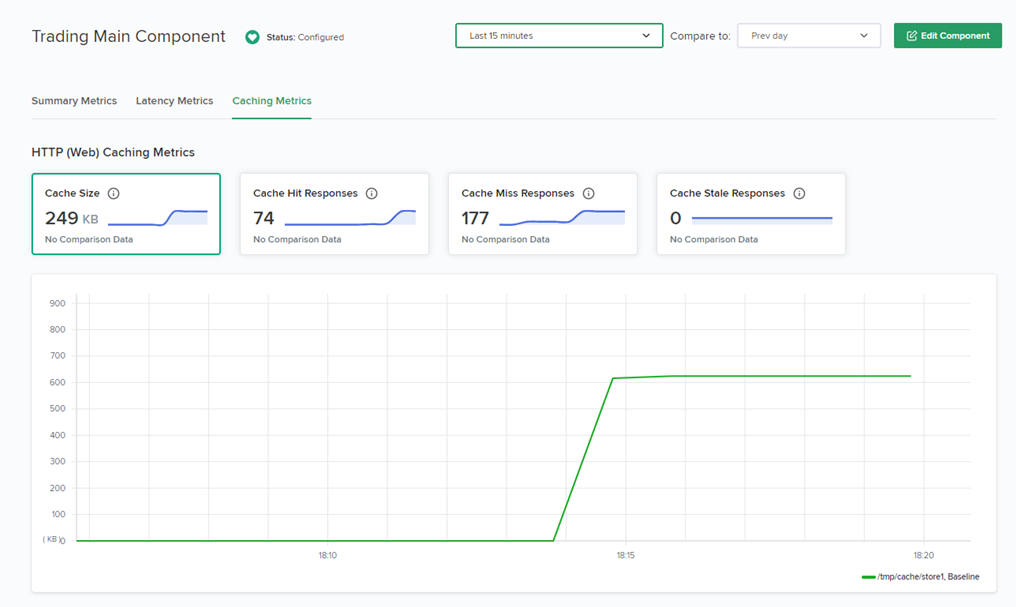Open the Last 15 minutes time range dropdown
This screenshot has height=607, width=1016.
point(559,36)
